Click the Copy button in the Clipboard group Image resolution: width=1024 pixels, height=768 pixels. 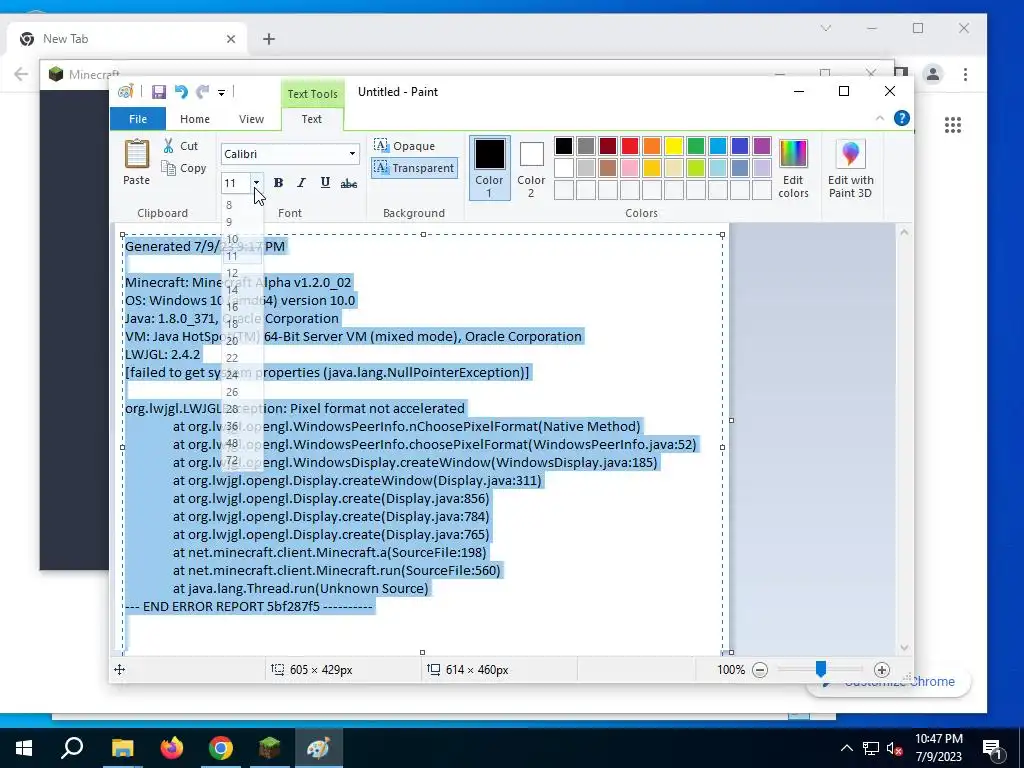pos(184,168)
